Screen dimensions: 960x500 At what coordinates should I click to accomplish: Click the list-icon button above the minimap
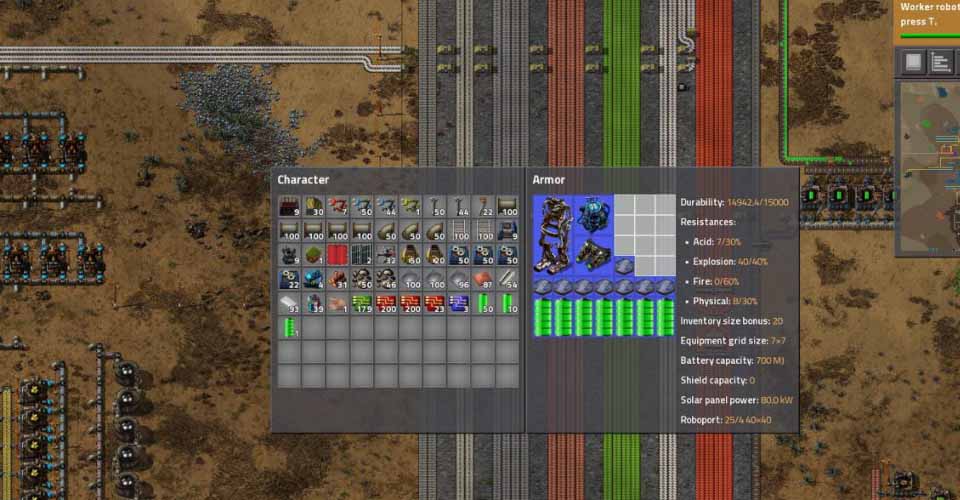[940, 62]
